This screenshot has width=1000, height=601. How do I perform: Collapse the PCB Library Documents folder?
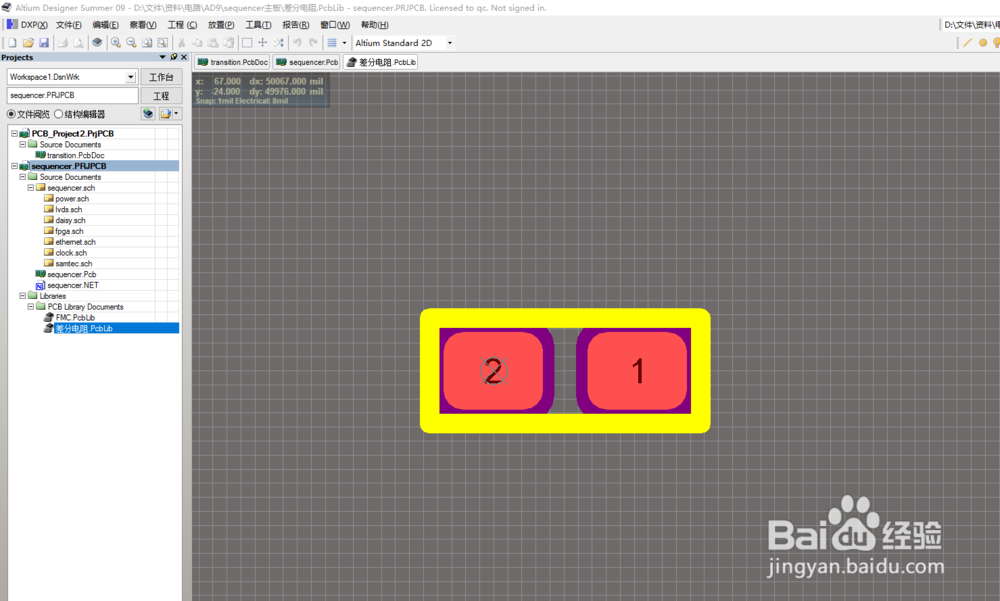point(30,307)
